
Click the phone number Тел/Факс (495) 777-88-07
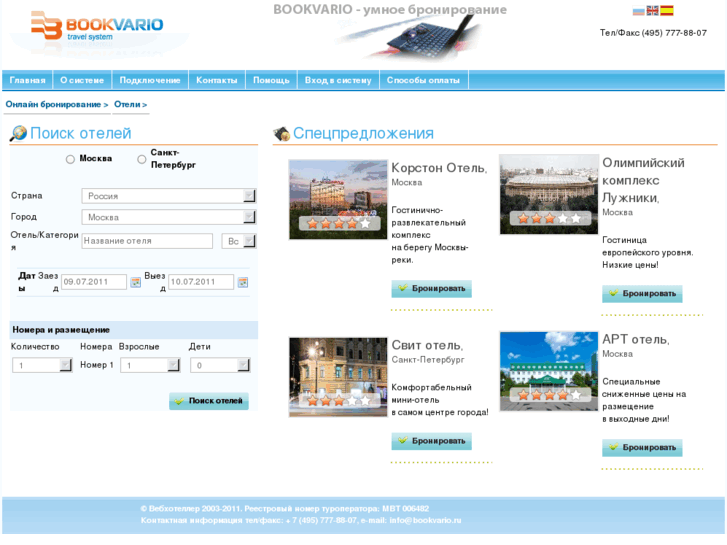653,33
